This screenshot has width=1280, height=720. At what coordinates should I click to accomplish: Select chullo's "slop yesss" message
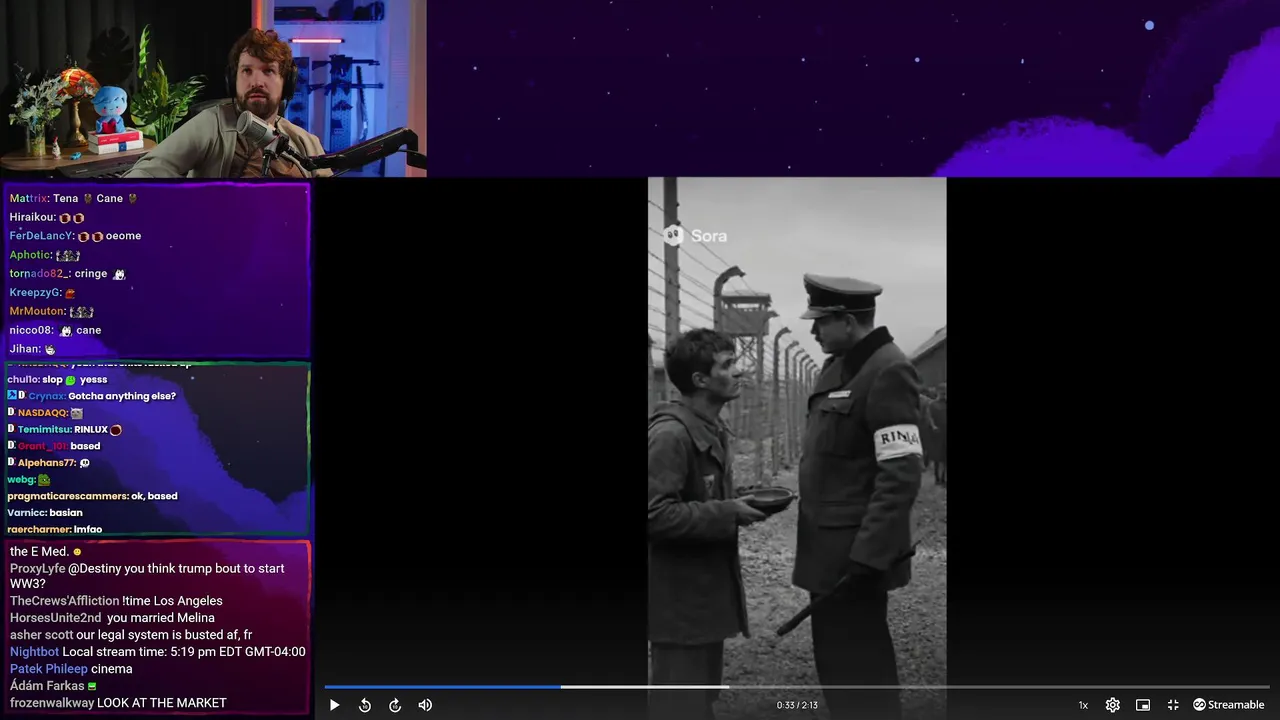(57, 379)
